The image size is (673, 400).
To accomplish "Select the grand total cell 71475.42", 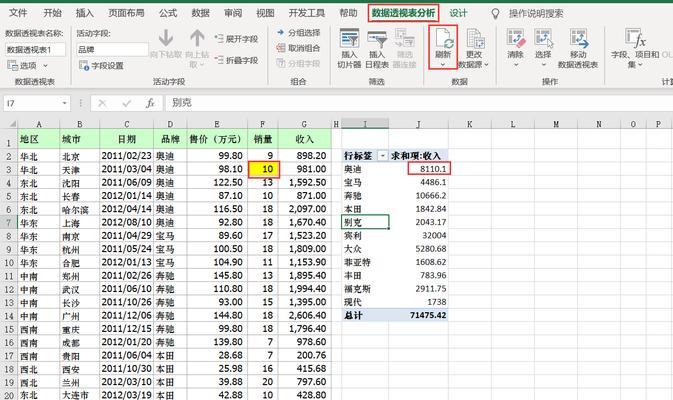I will point(418,315).
